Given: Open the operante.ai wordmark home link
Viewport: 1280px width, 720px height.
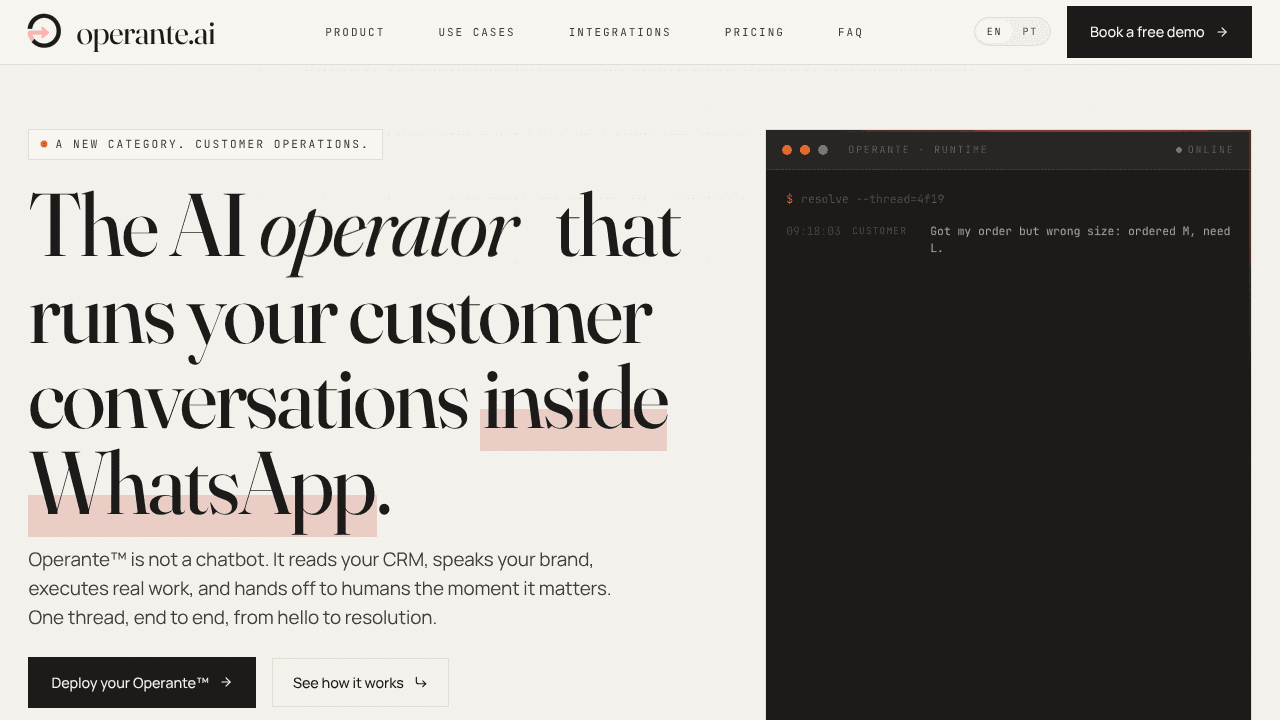Looking at the screenshot, I should coord(146,36).
